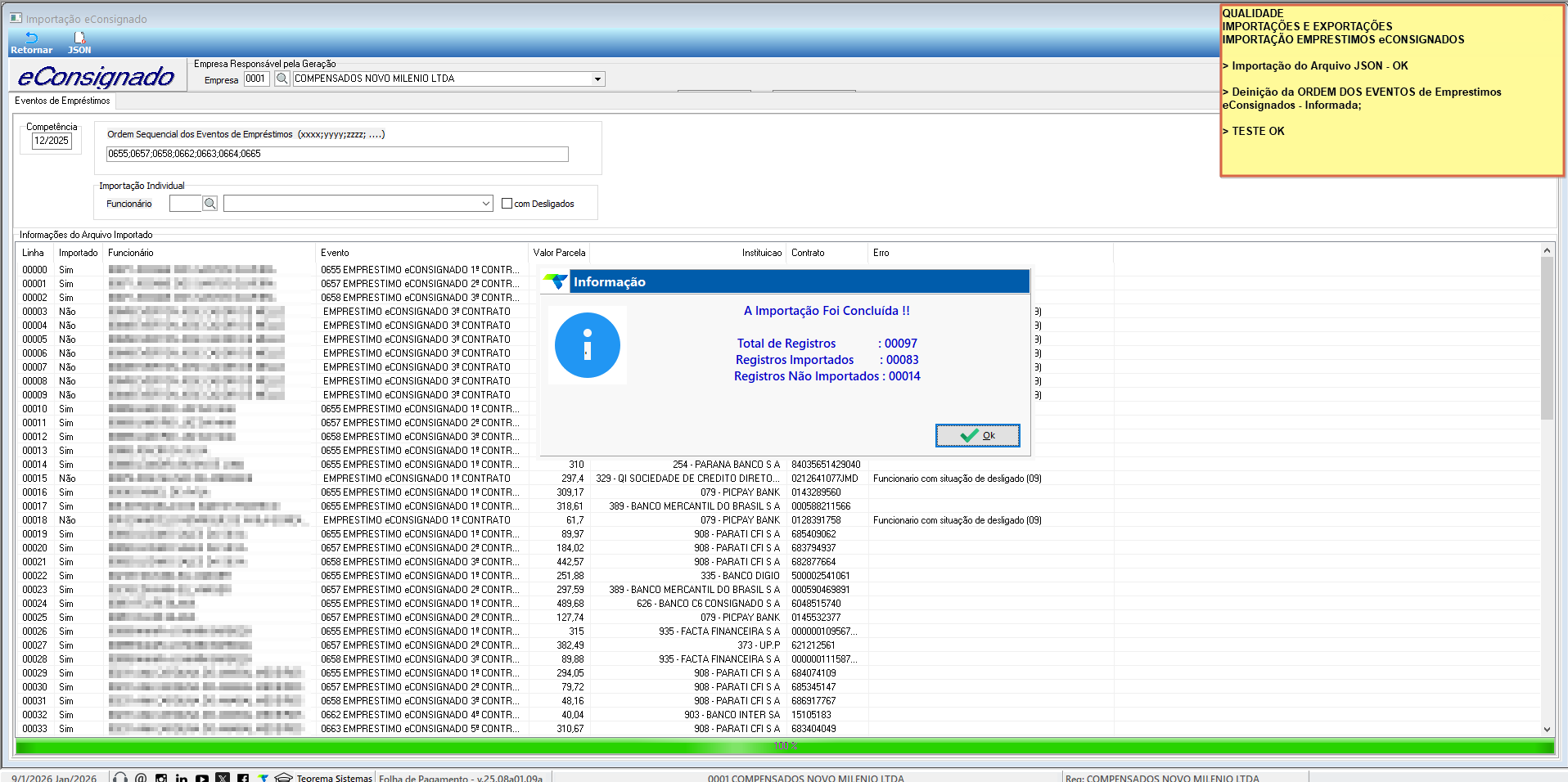This screenshot has height=782, width=1568.
Task: Click the green import progress bar
Action: (784, 746)
